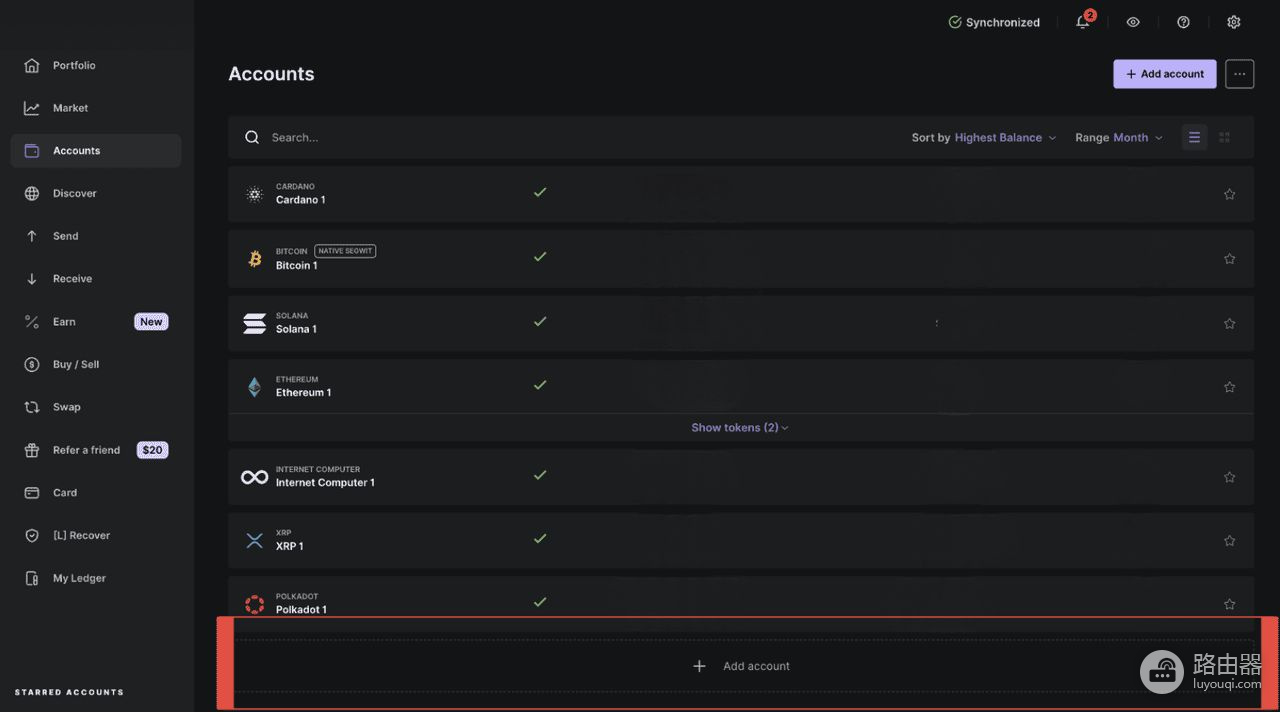Open the Bitcoin 1 account name
The width and height of the screenshot is (1280, 712).
[296, 266]
